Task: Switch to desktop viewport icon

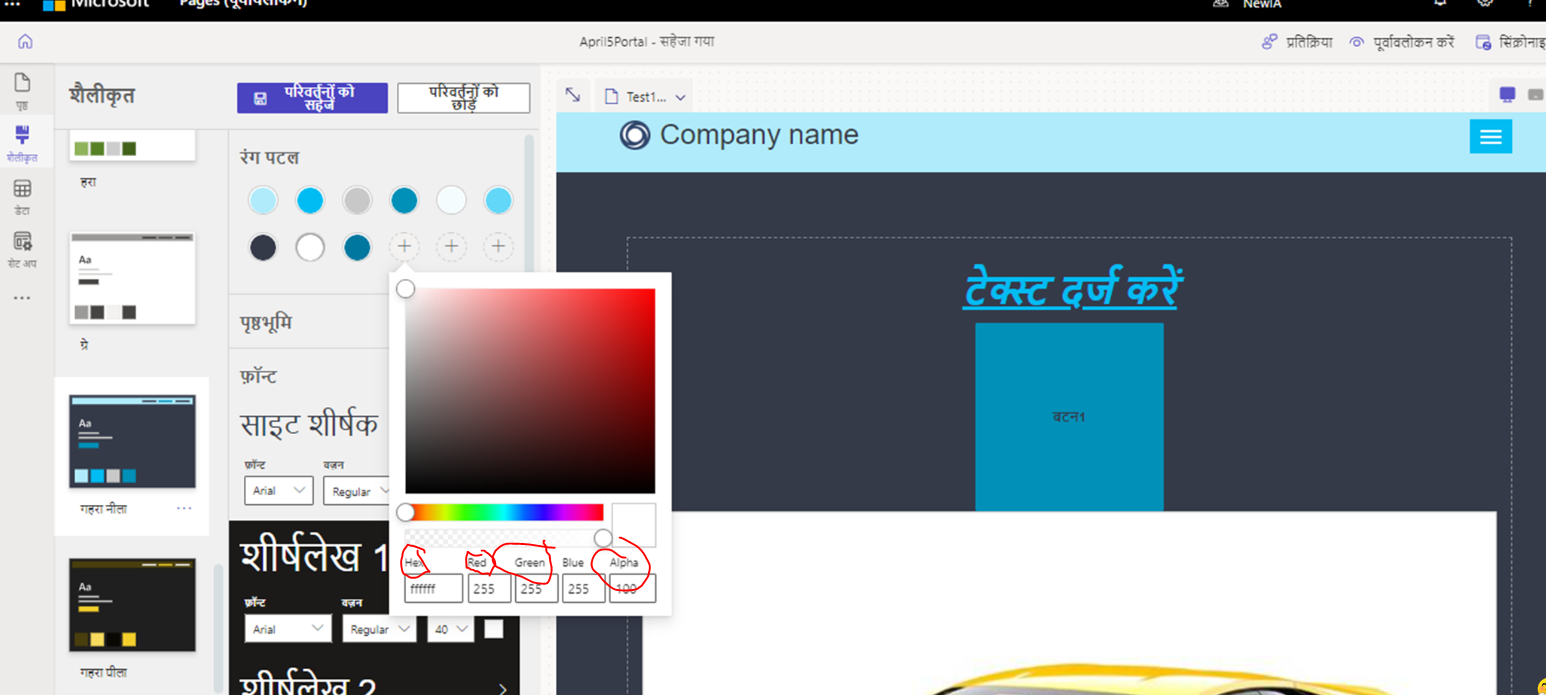Action: pos(1507,94)
